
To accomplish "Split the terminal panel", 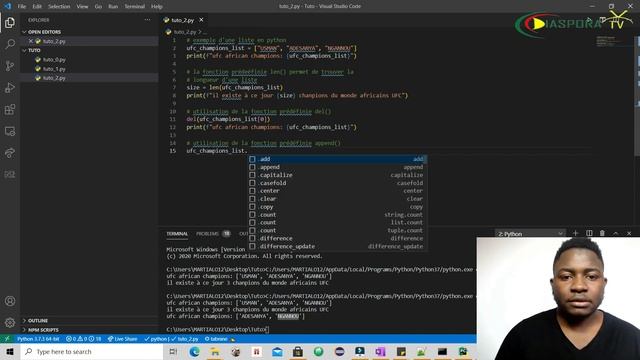I will tap(589, 233).
